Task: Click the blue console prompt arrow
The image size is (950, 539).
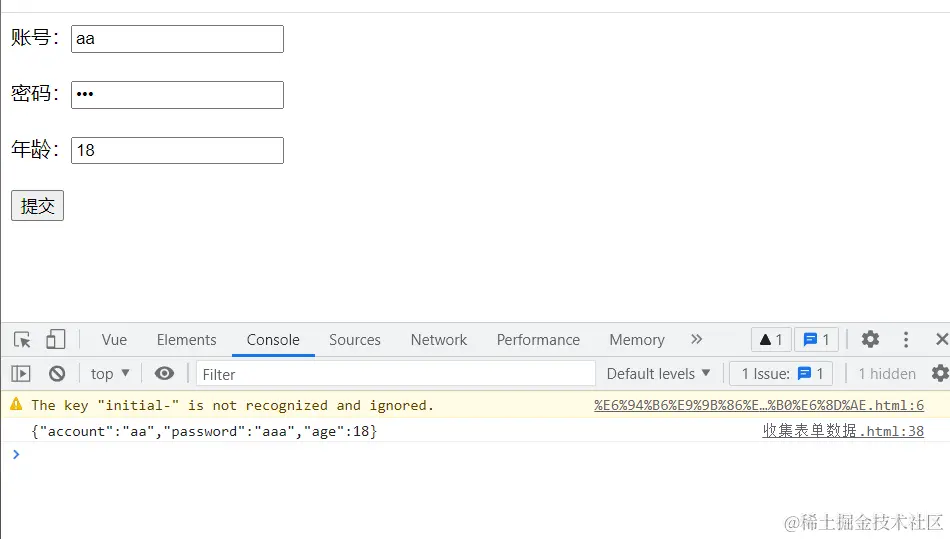Action: (16, 454)
